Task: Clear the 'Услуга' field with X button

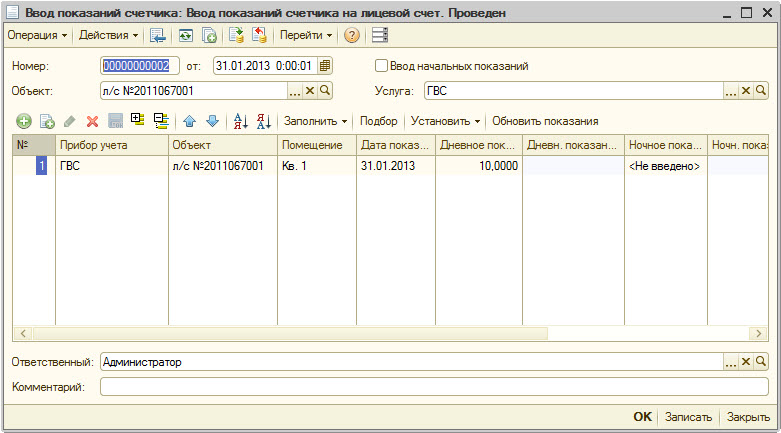Action: (x=746, y=91)
